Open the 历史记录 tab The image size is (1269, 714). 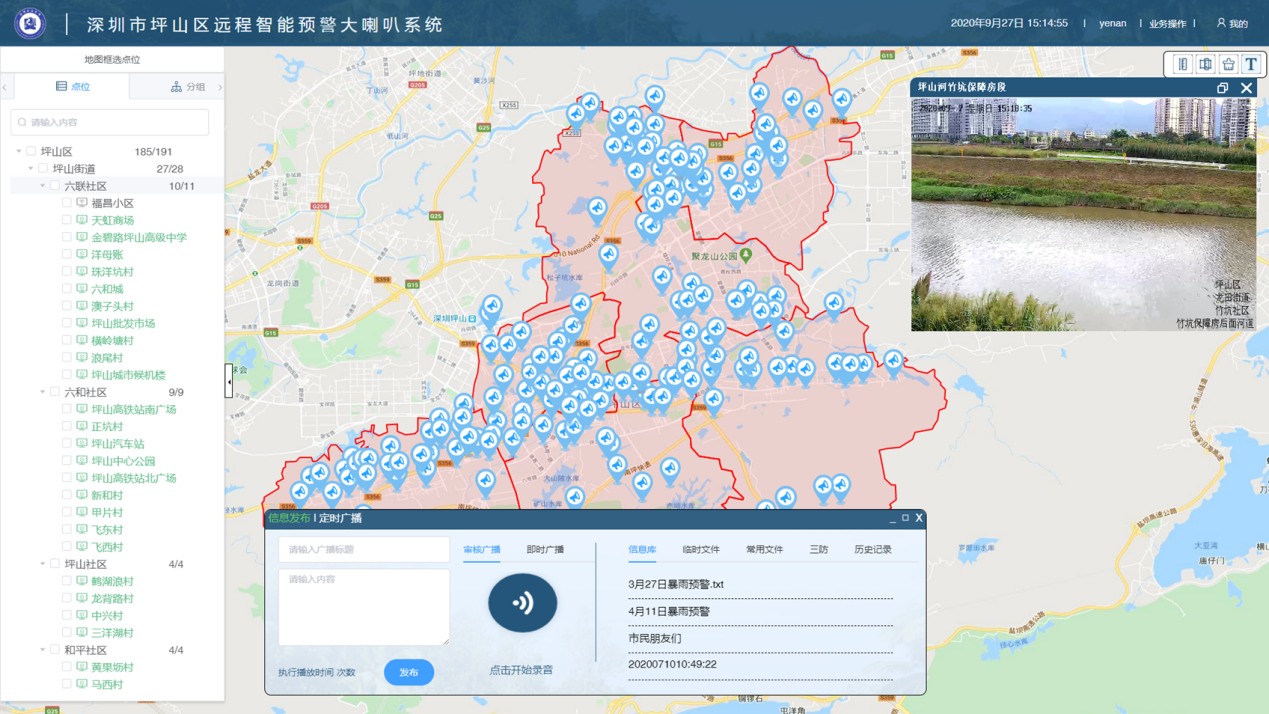(x=872, y=549)
